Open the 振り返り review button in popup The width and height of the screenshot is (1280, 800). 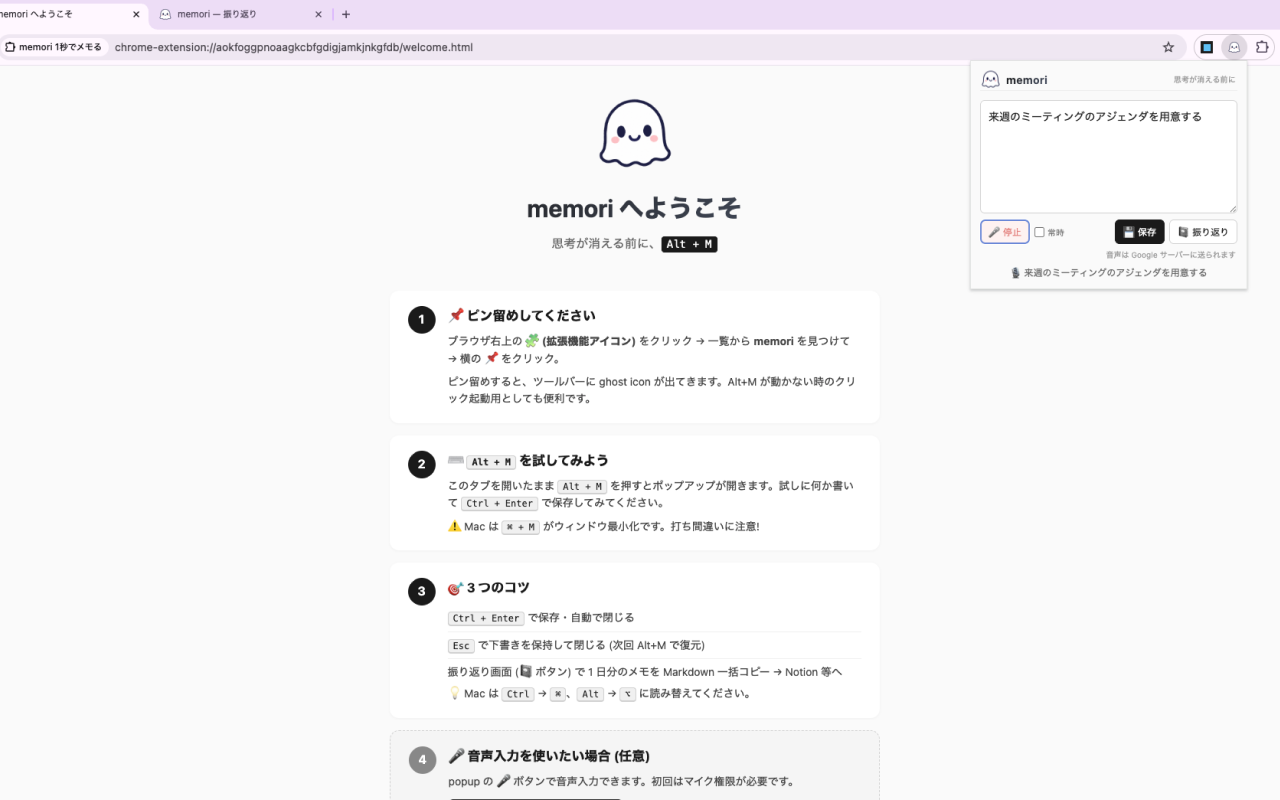tap(1203, 232)
